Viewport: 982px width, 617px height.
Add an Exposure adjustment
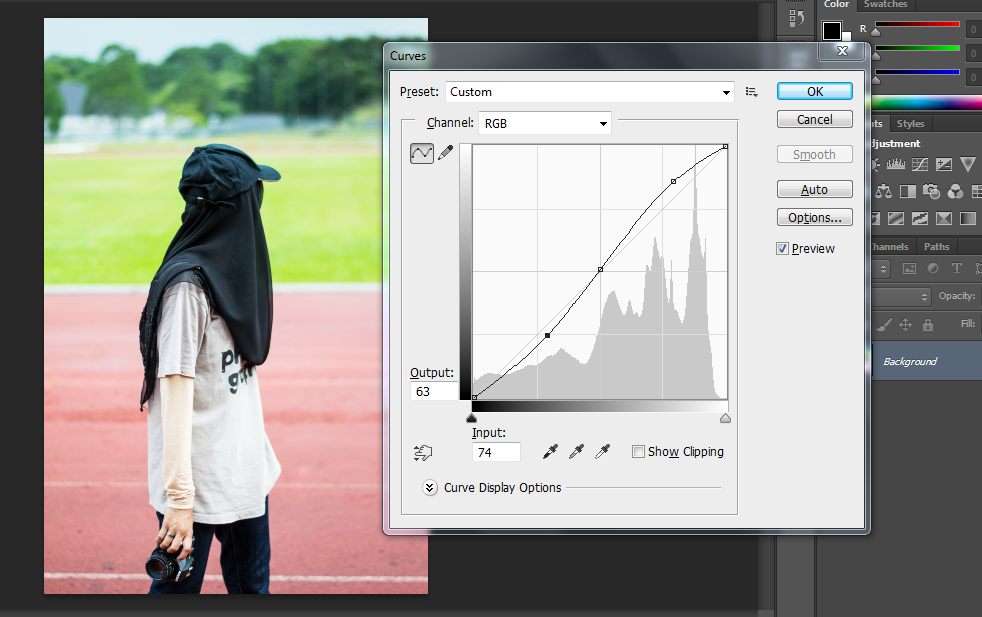pos(944,164)
